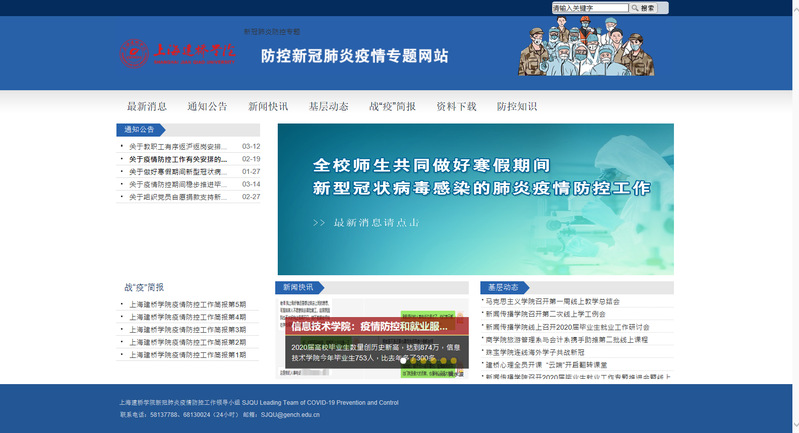Open 上海建桥学院疫情防控工作简报第1期 link

pos(188,355)
